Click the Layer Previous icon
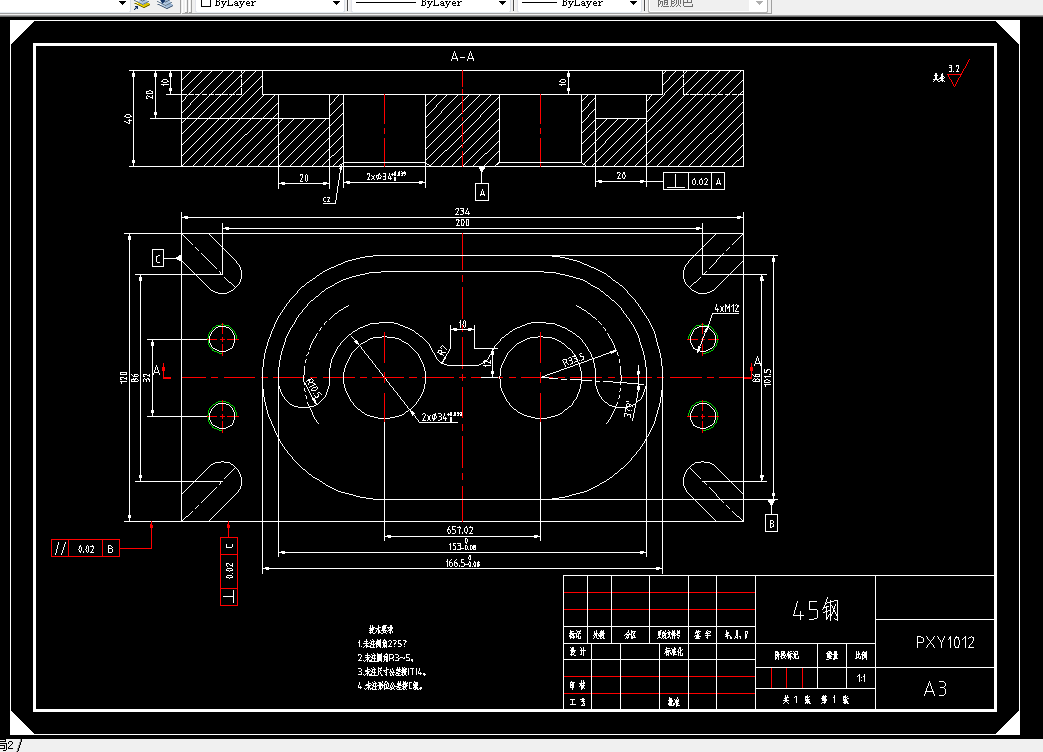 (142, 4)
